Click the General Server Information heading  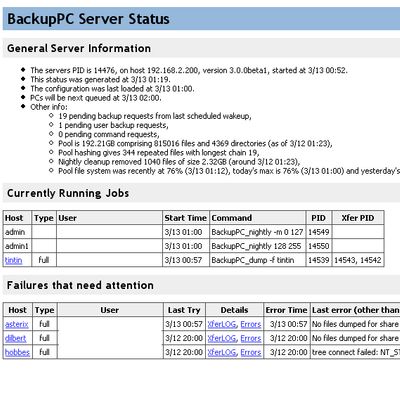pyautogui.click(x=79, y=48)
